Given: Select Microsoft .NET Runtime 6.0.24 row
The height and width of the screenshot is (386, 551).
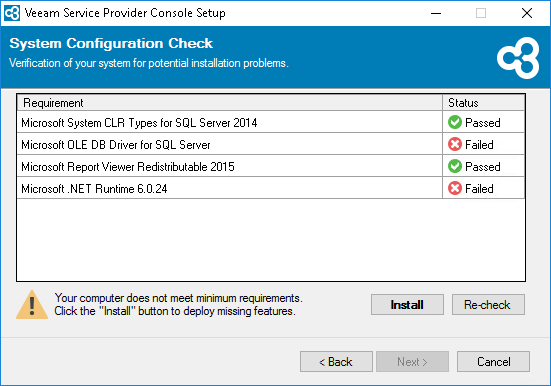Looking at the screenshot, I should [x=271, y=188].
